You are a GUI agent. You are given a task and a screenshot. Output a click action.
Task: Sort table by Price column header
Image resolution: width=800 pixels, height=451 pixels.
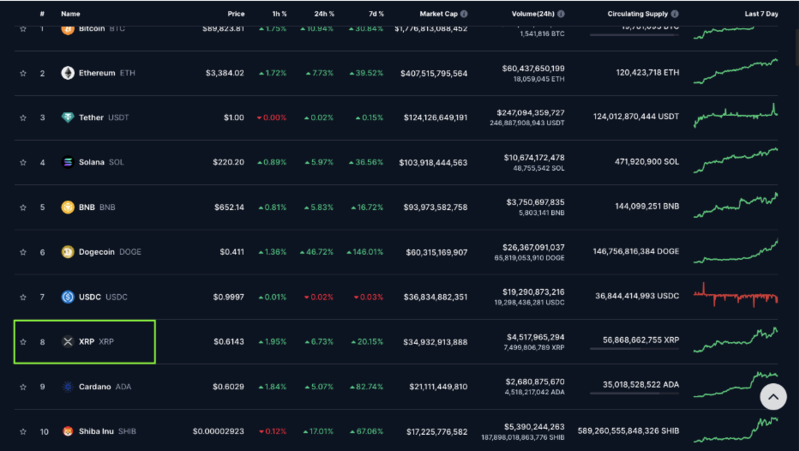click(236, 14)
